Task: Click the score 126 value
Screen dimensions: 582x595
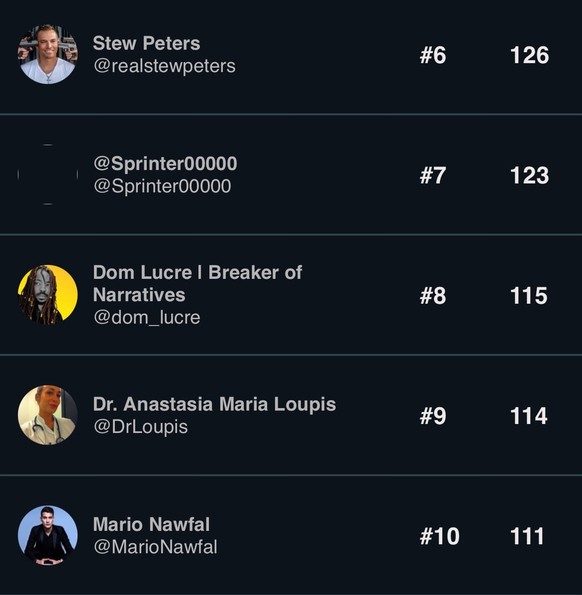Action: [530, 55]
